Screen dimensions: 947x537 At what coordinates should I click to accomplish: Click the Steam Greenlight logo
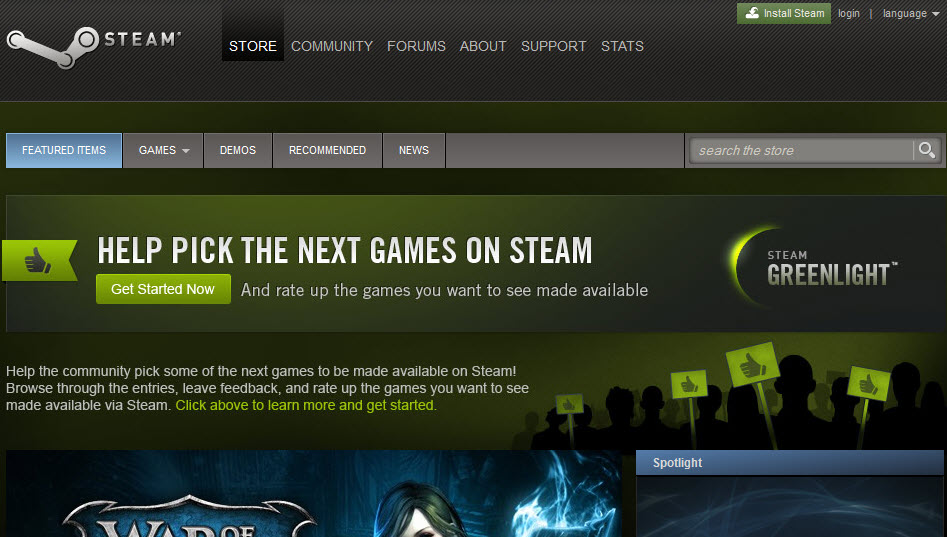(815, 266)
